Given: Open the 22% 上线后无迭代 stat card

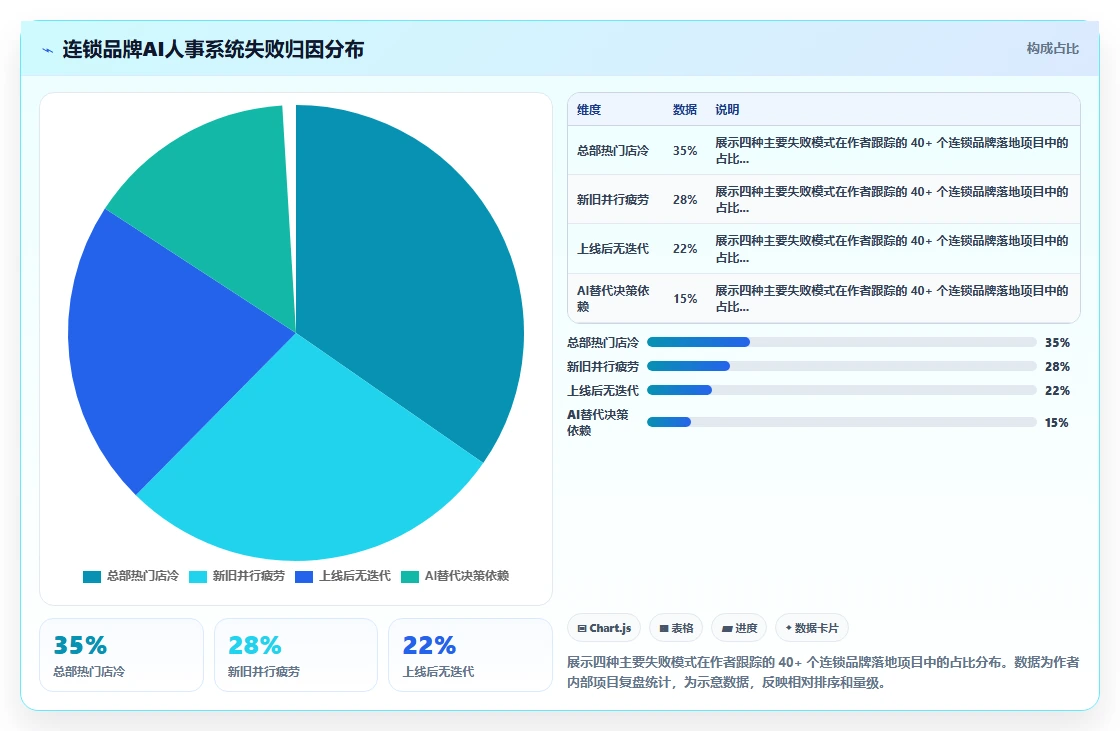Looking at the screenshot, I should tap(470, 655).
